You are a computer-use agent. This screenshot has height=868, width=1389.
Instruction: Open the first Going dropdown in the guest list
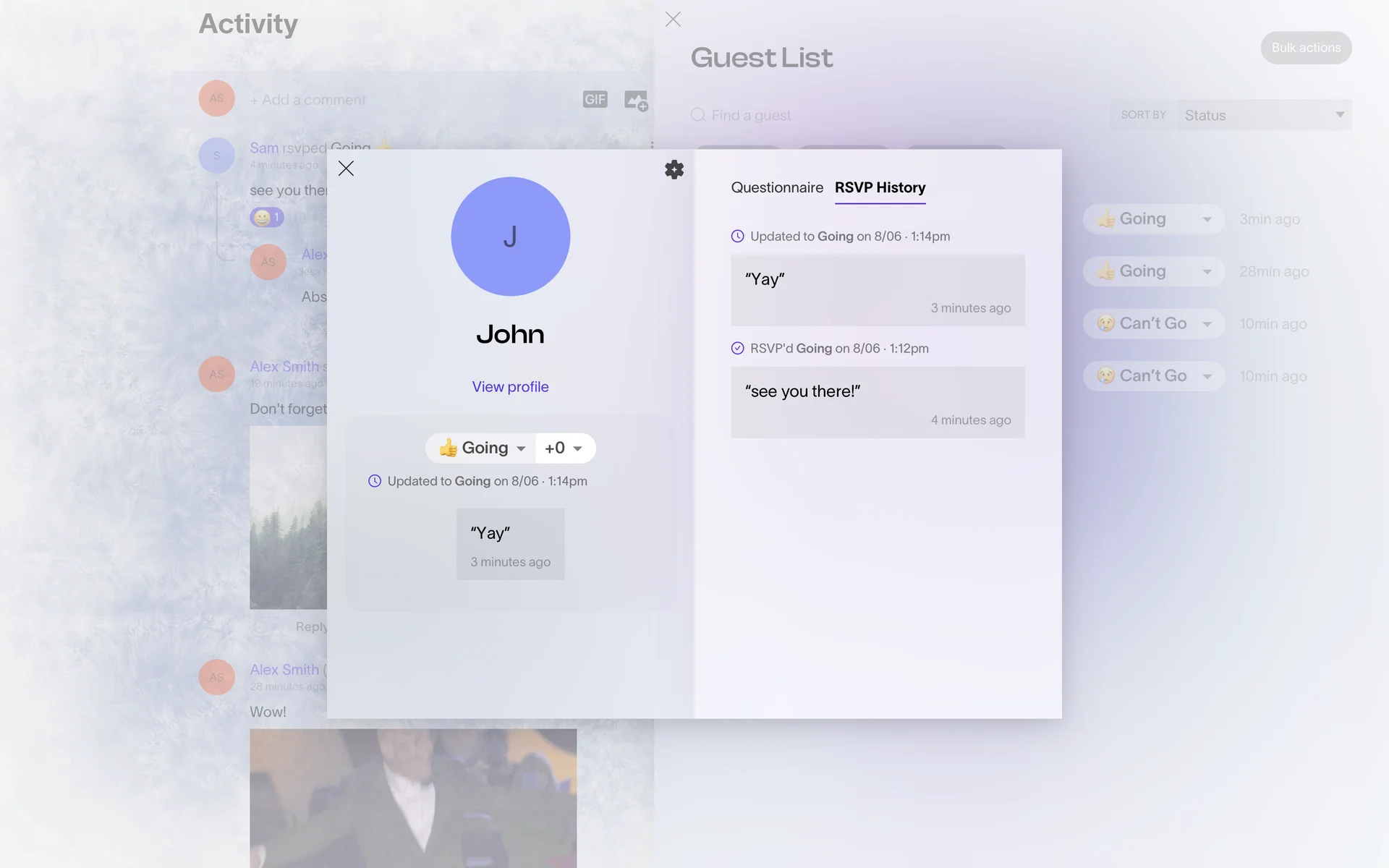pyautogui.click(x=1153, y=219)
